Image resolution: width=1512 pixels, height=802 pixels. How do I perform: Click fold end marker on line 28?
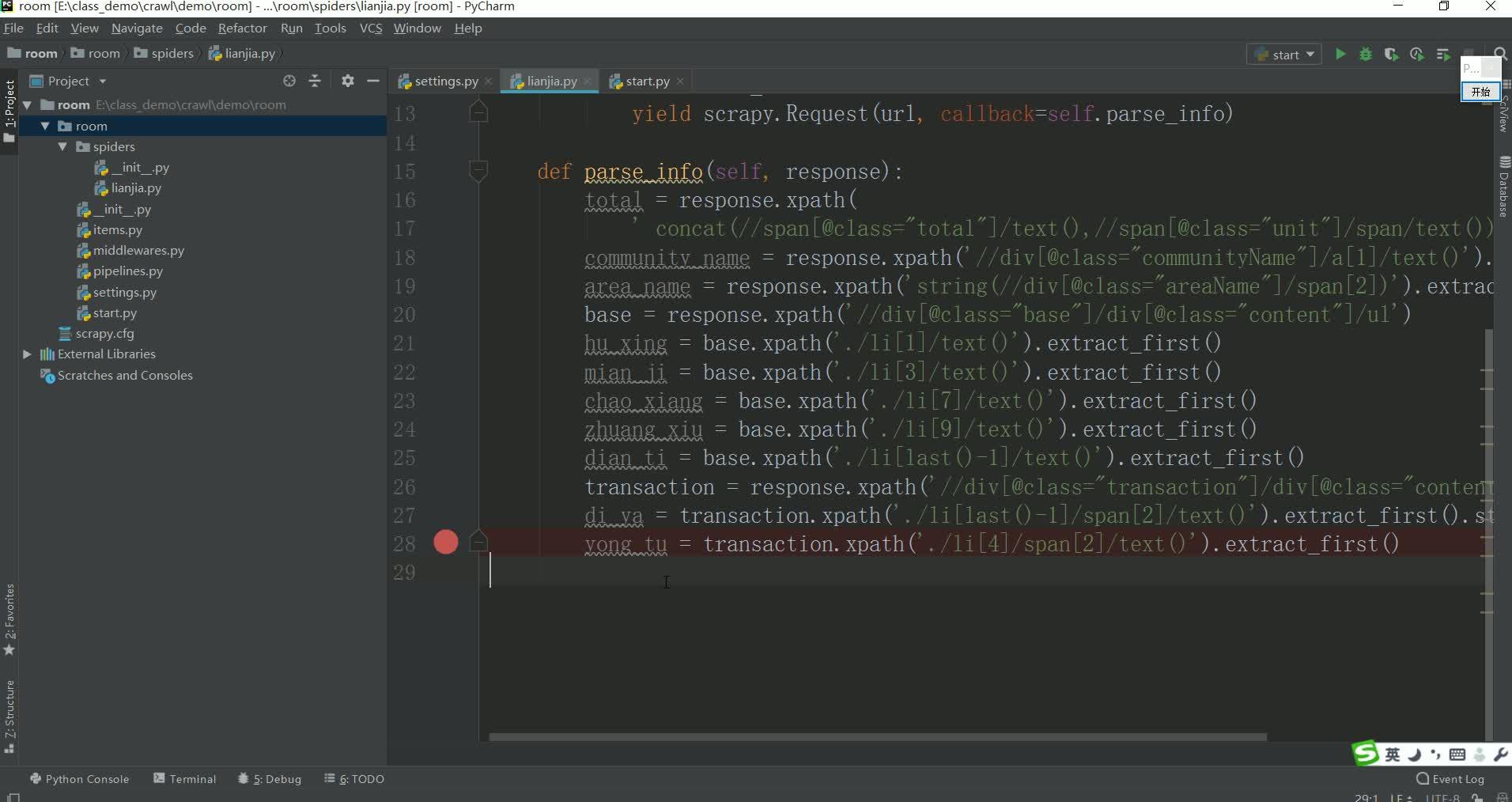(x=478, y=542)
